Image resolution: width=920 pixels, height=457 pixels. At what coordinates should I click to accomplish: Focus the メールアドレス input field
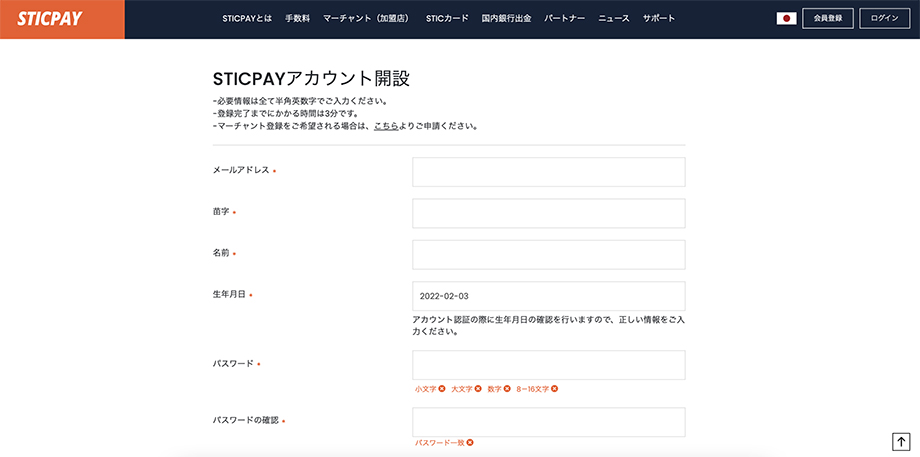(549, 172)
